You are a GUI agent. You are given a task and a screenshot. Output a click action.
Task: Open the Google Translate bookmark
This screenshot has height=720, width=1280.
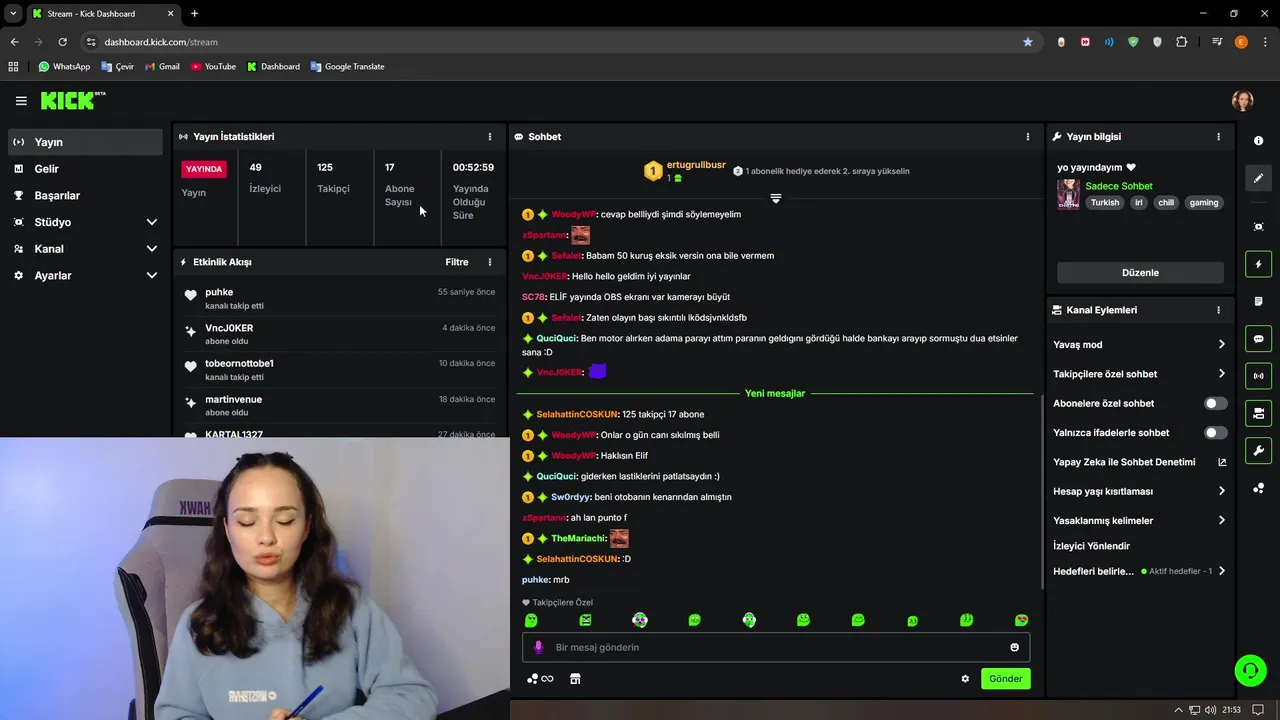click(x=348, y=67)
